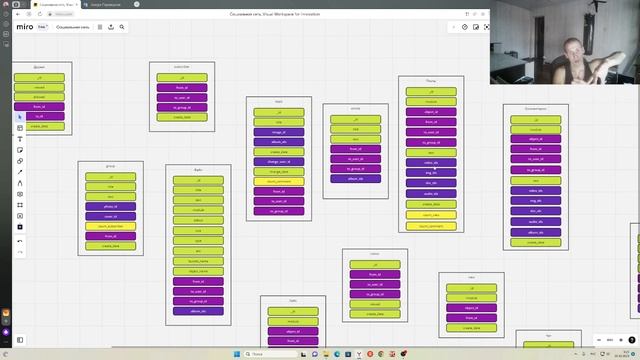The width and height of the screenshot is (640, 360).
Task: Select the Sticky note tool
Action: coord(20,150)
